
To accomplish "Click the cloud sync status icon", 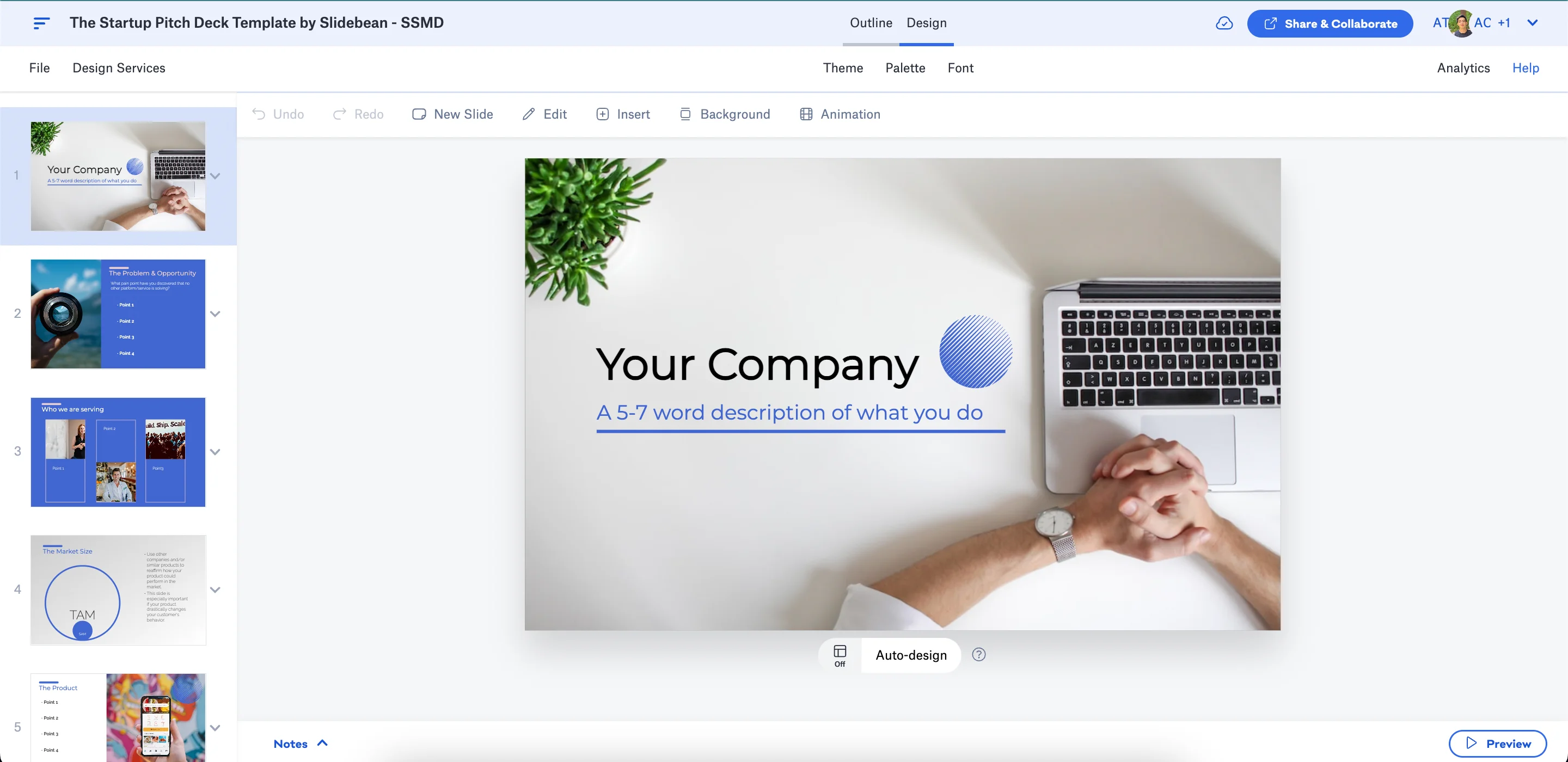I will pyautogui.click(x=1225, y=22).
